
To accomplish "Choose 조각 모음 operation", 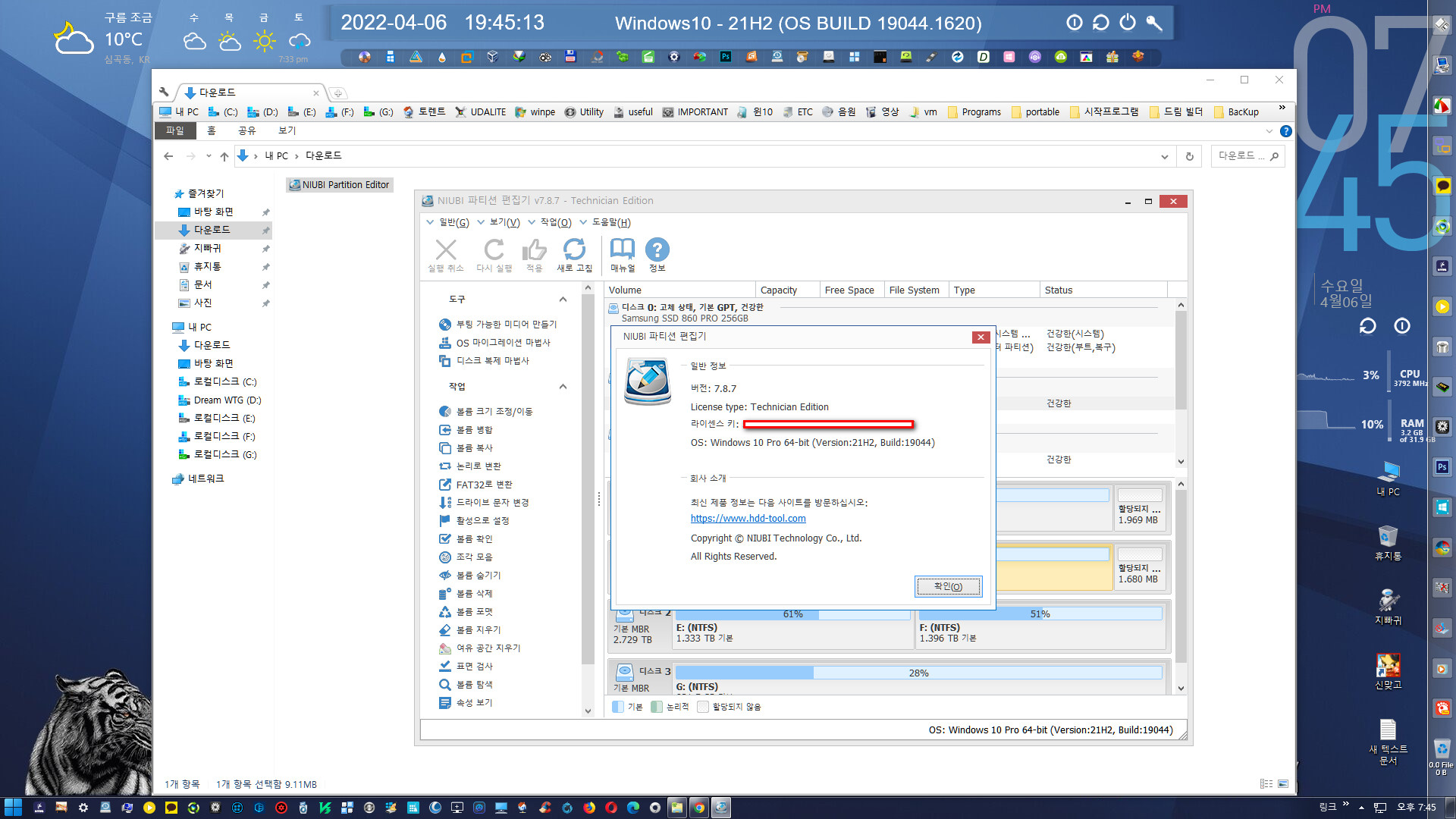I will coord(466,557).
